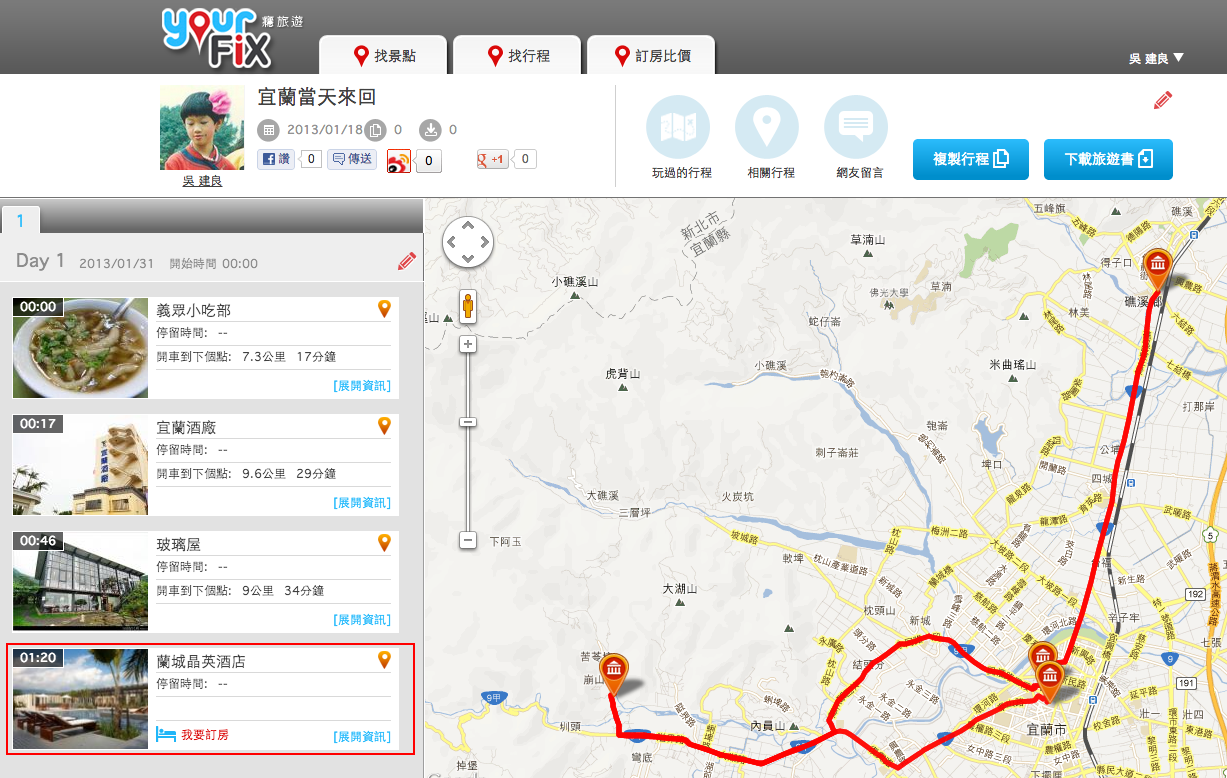Image resolution: width=1227 pixels, height=778 pixels.
Task: Click the 9公里 34分鐘 driving info
Action: click(283, 590)
